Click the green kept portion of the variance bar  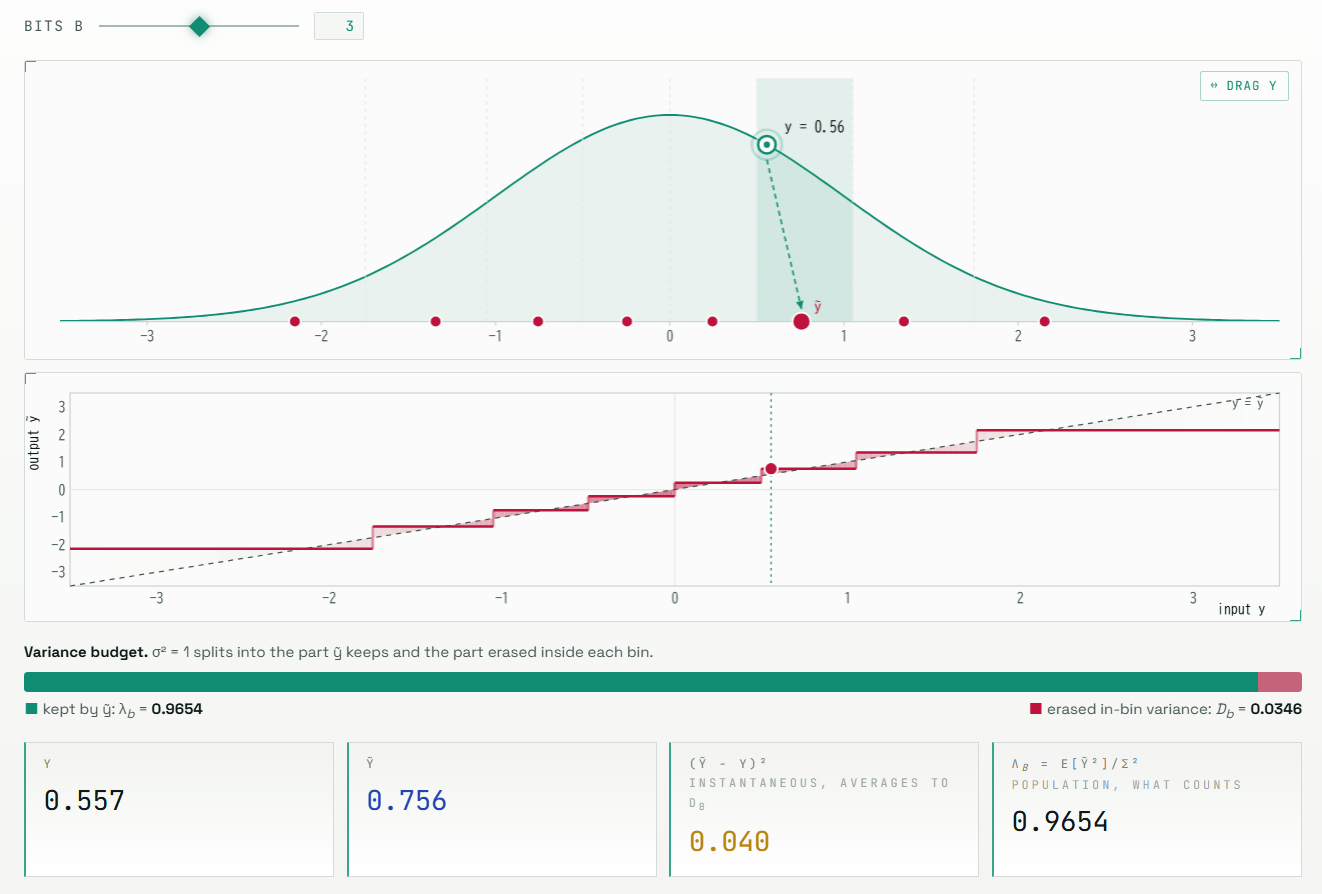pyautogui.click(x=640, y=682)
